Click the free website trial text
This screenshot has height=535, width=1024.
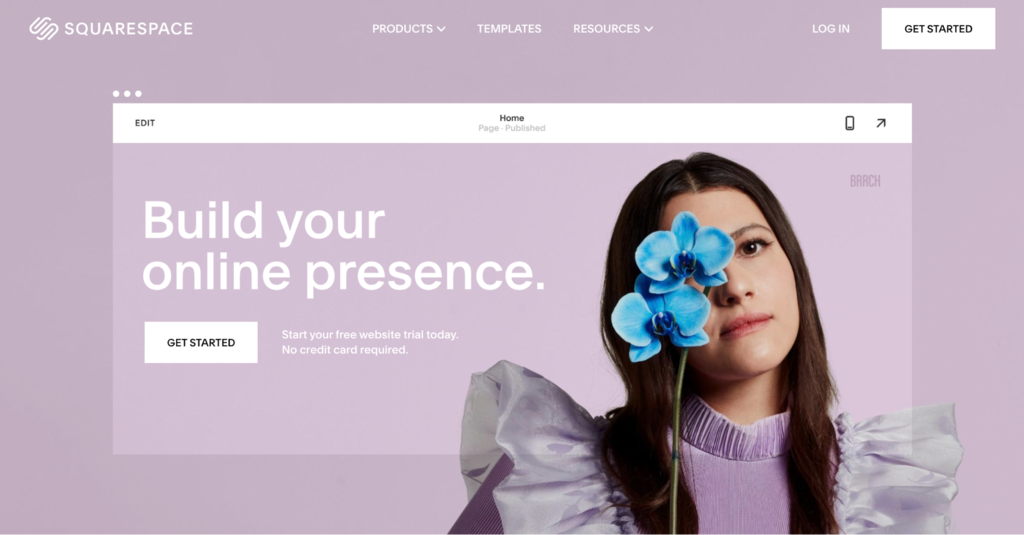tap(370, 342)
